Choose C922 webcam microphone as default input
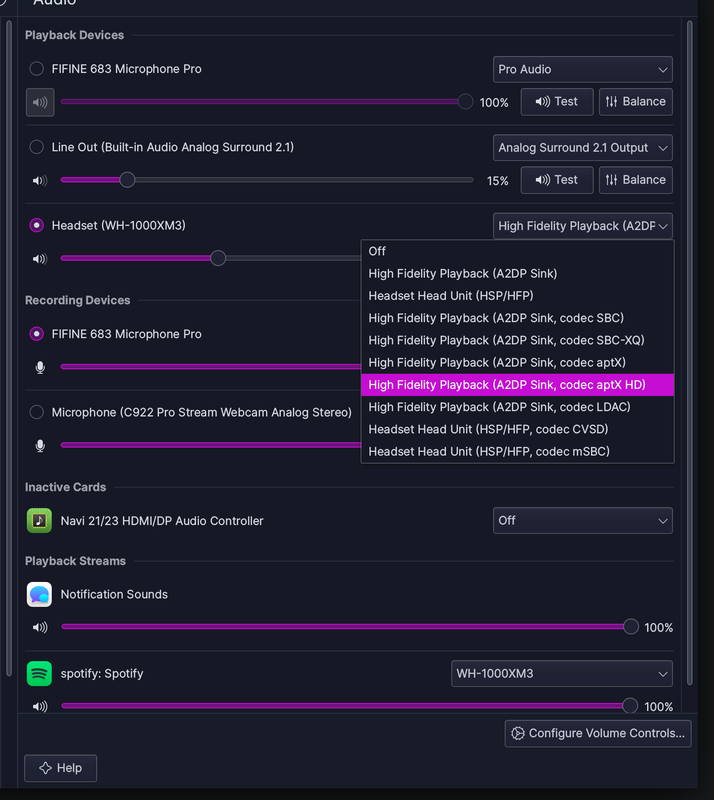The width and height of the screenshot is (714, 800). pos(37,412)
